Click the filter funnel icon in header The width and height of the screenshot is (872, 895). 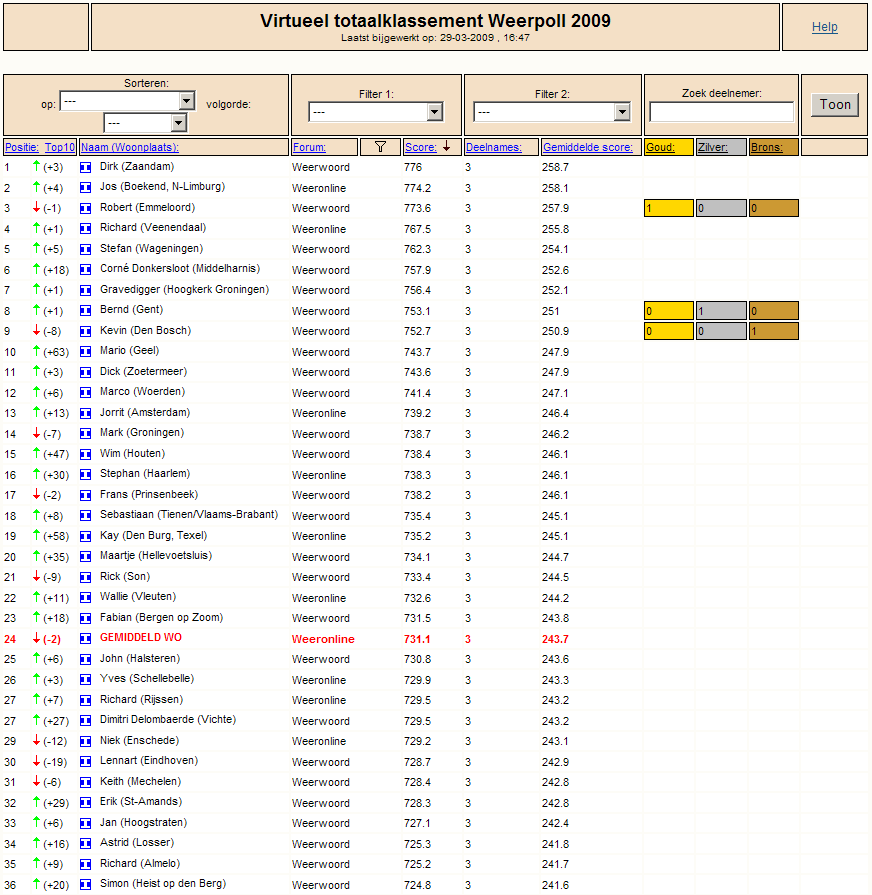click(x=380, y=147)
